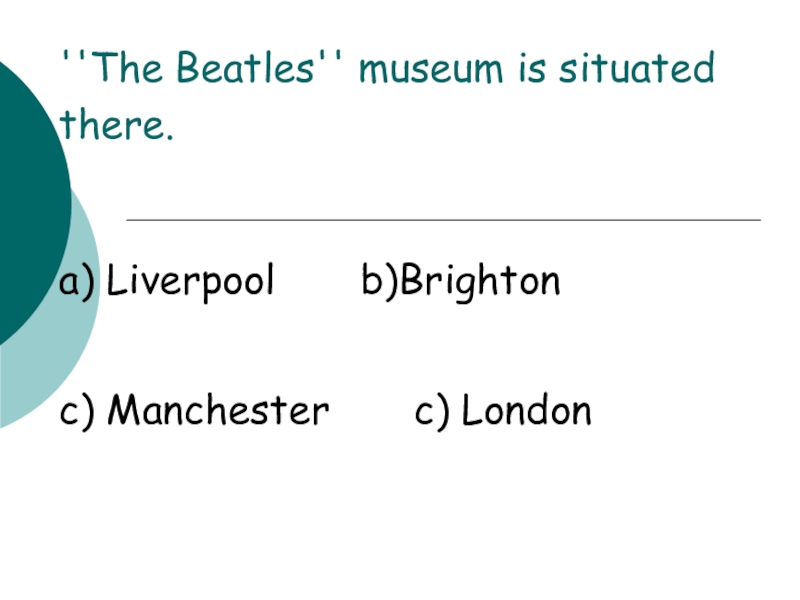
Task: Click the "a)" label before Liverpool
Action: (x=78, y=282)
